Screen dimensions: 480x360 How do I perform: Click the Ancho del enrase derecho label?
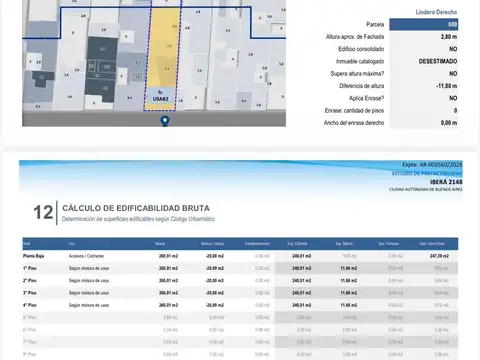tap(354, 123)
